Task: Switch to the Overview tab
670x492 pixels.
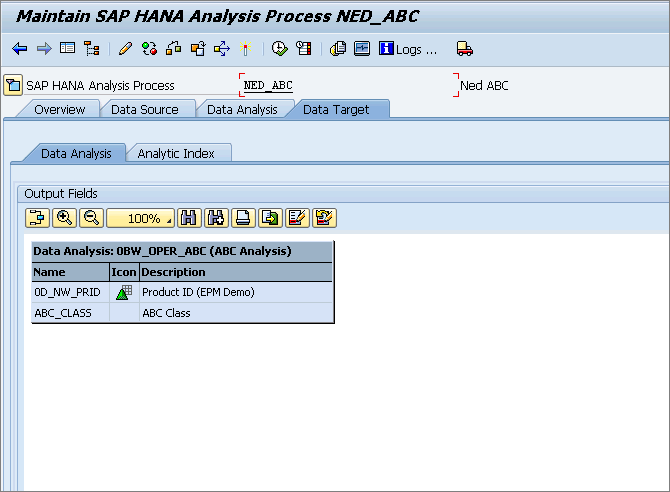Action: click(x=59, y=110)
